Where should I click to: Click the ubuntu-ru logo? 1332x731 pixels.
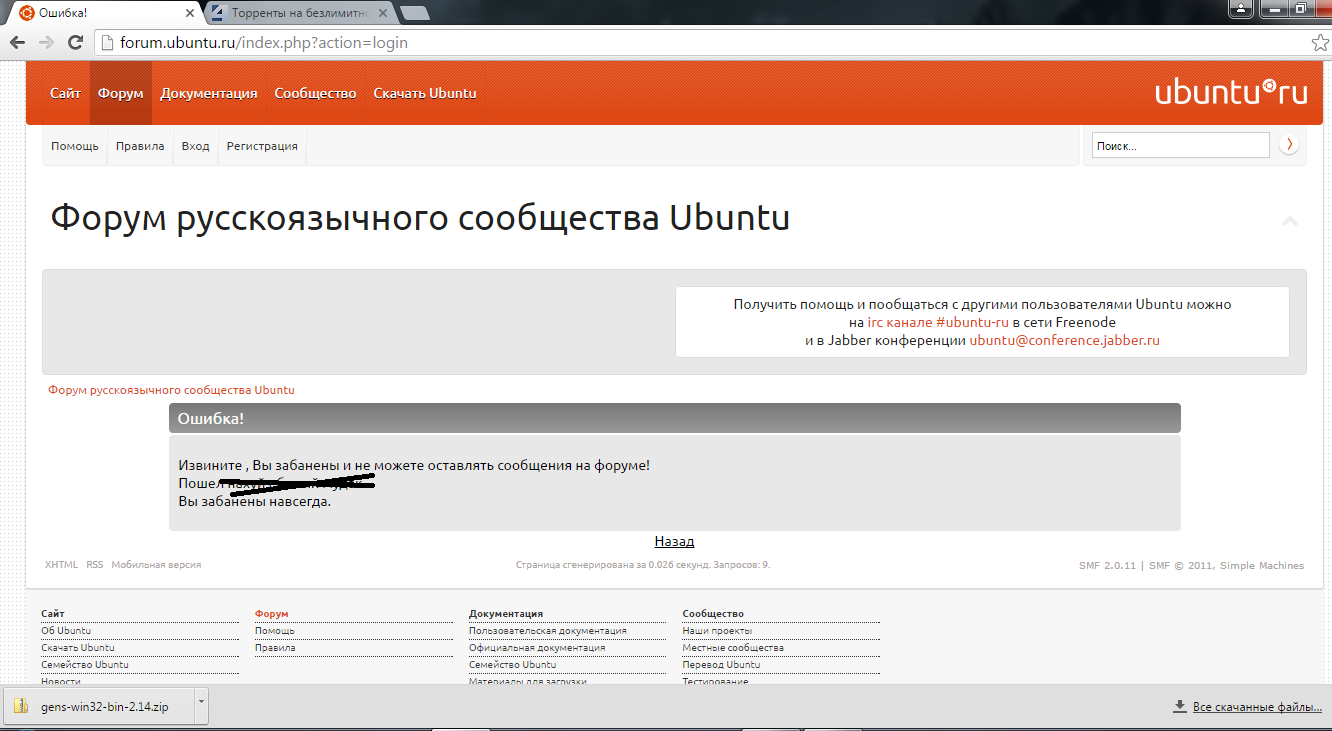pyautogui.click(x=1231, y=92)
